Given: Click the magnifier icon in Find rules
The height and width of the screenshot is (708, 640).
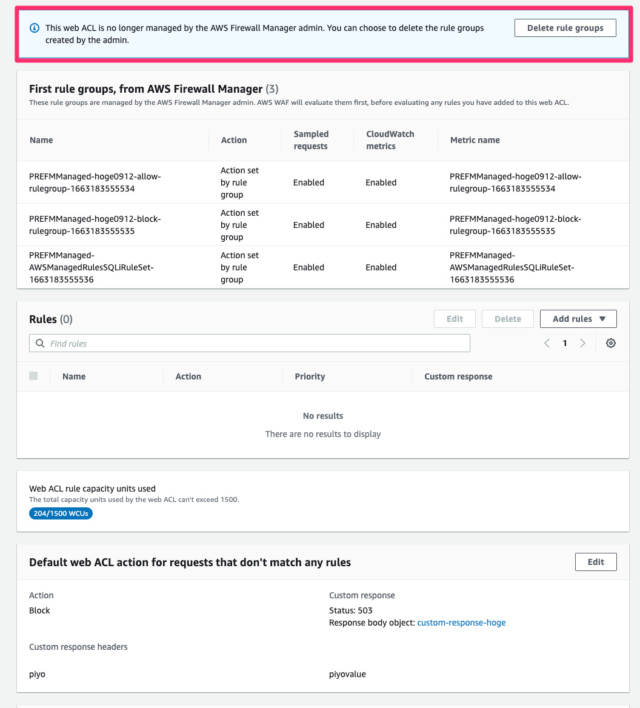Looking at the screenshot, I should click(40, 343).
